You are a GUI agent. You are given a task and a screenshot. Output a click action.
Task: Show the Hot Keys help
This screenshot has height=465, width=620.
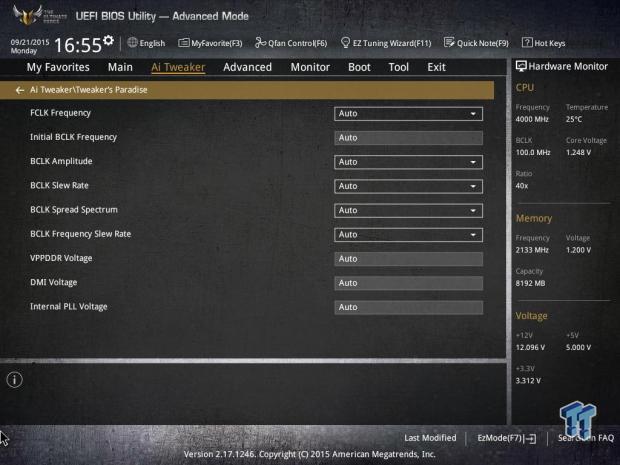544,43
